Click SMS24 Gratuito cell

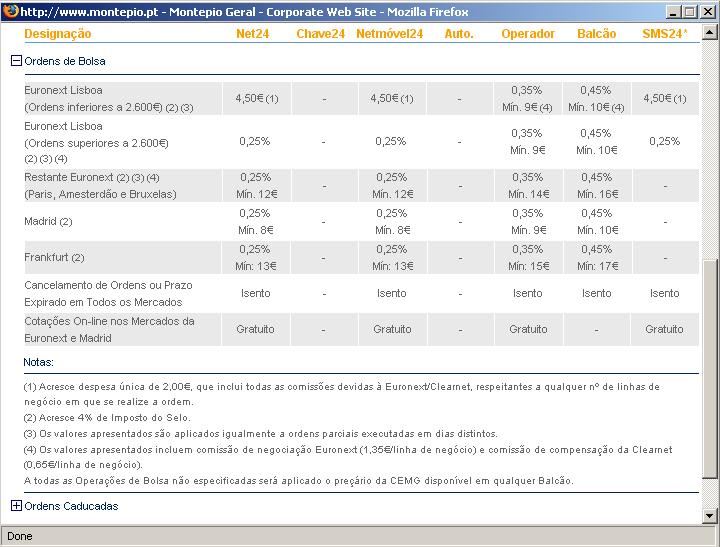point(664,329)
